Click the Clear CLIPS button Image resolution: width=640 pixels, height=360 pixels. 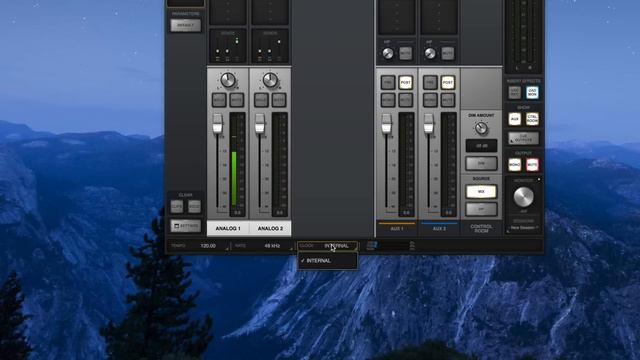click(x=177, y=207)
